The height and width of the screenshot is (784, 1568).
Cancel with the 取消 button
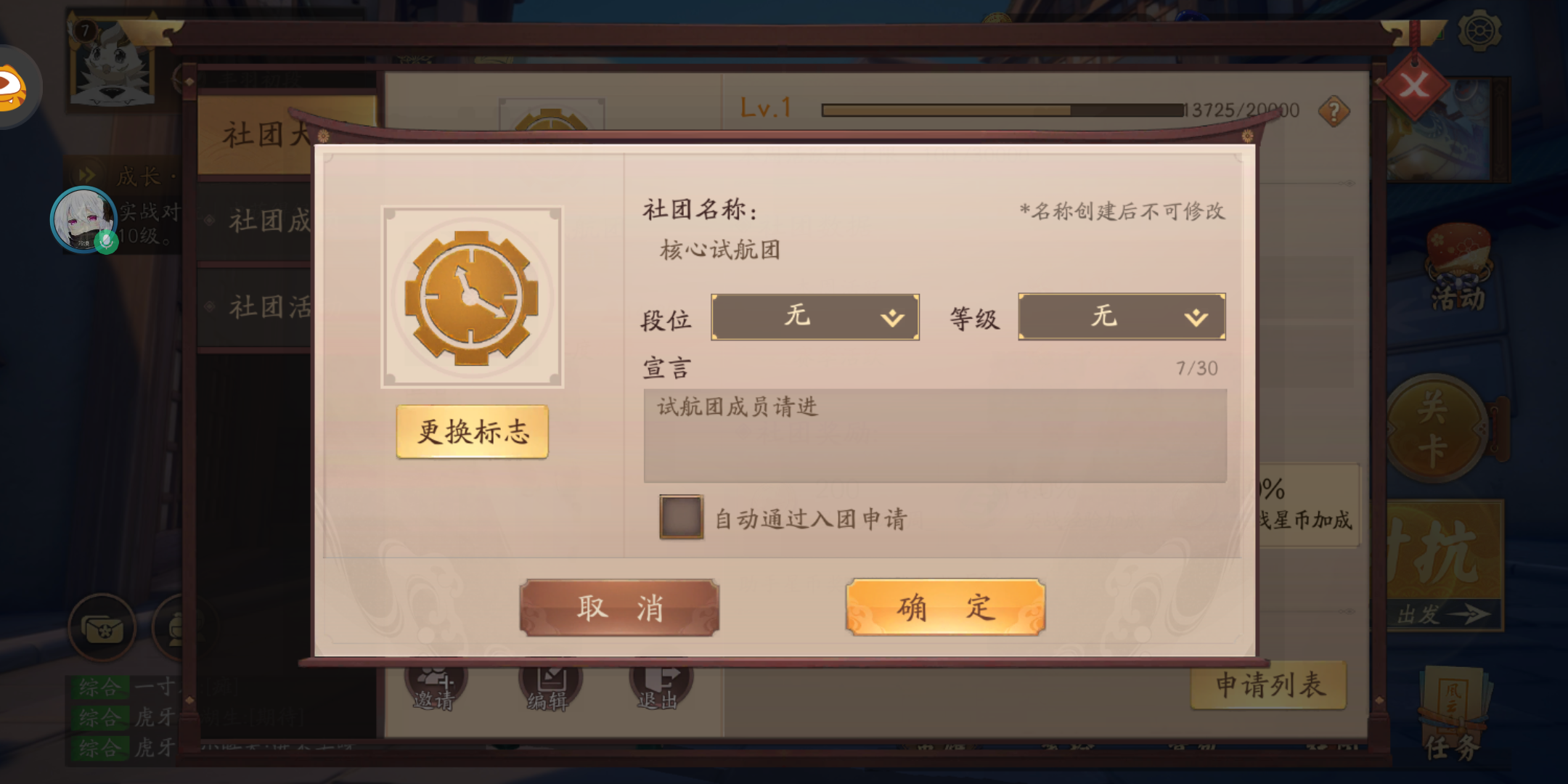pyautogui.click(x=619, y=608)
